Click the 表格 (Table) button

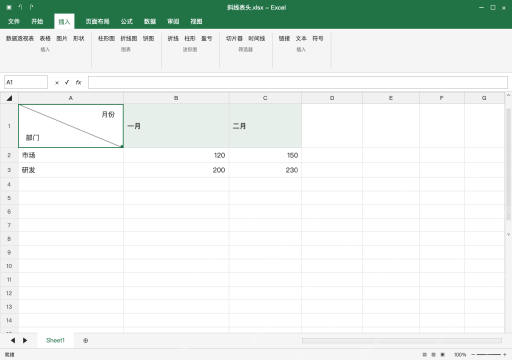[x=45, y=39]
